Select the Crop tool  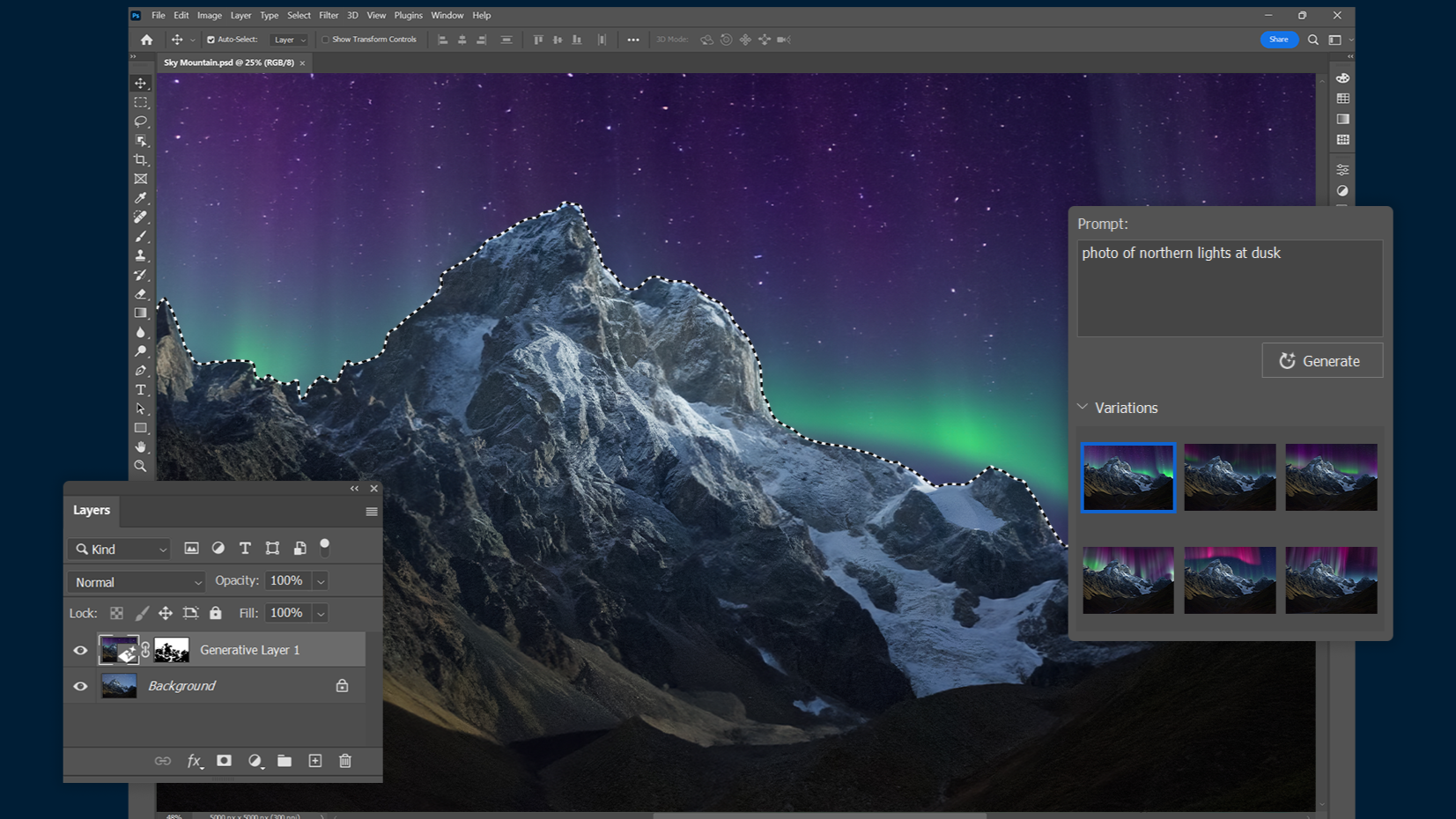[141, 160]
